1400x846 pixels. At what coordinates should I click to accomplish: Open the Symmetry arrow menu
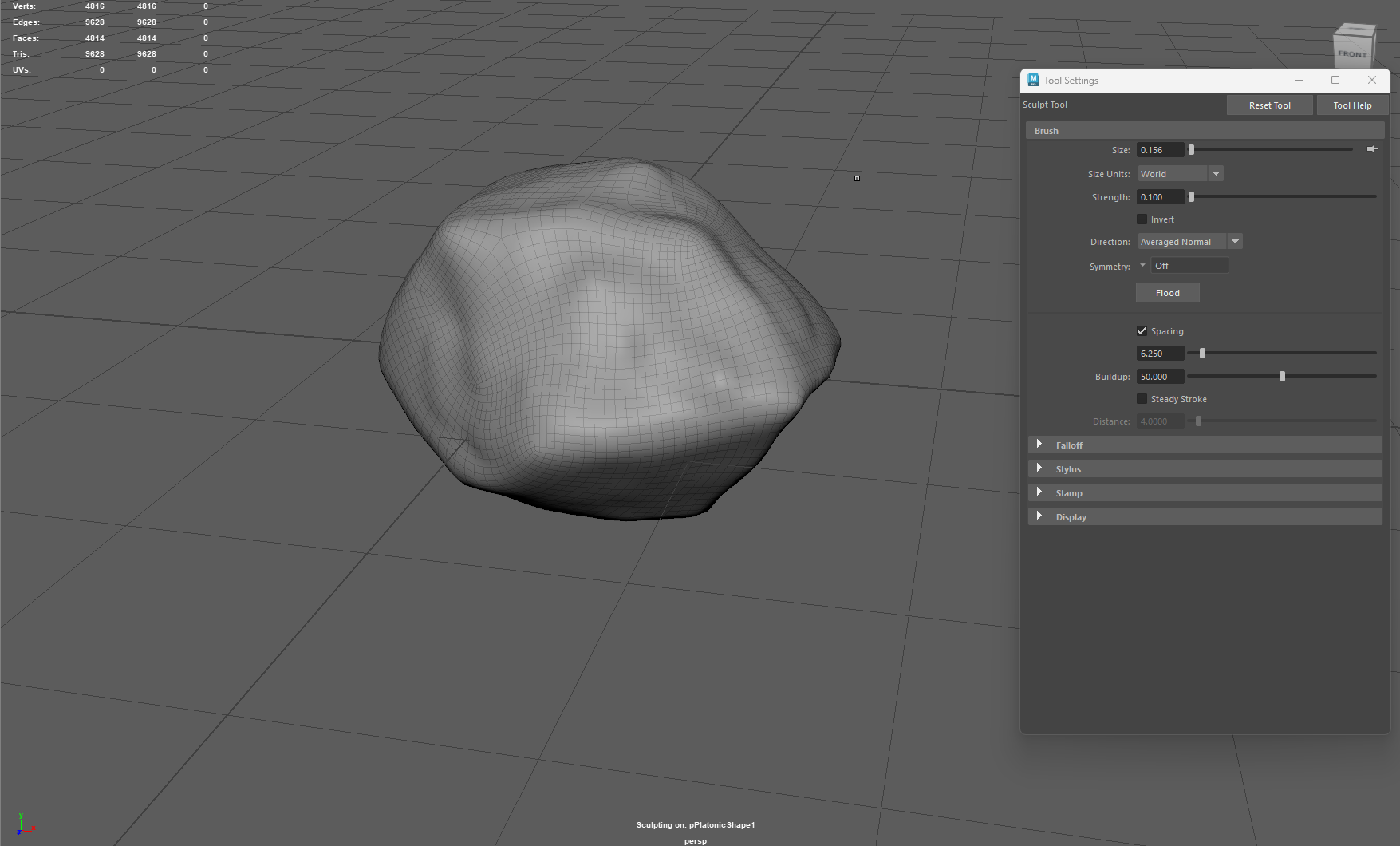(x=1142, y=265)
